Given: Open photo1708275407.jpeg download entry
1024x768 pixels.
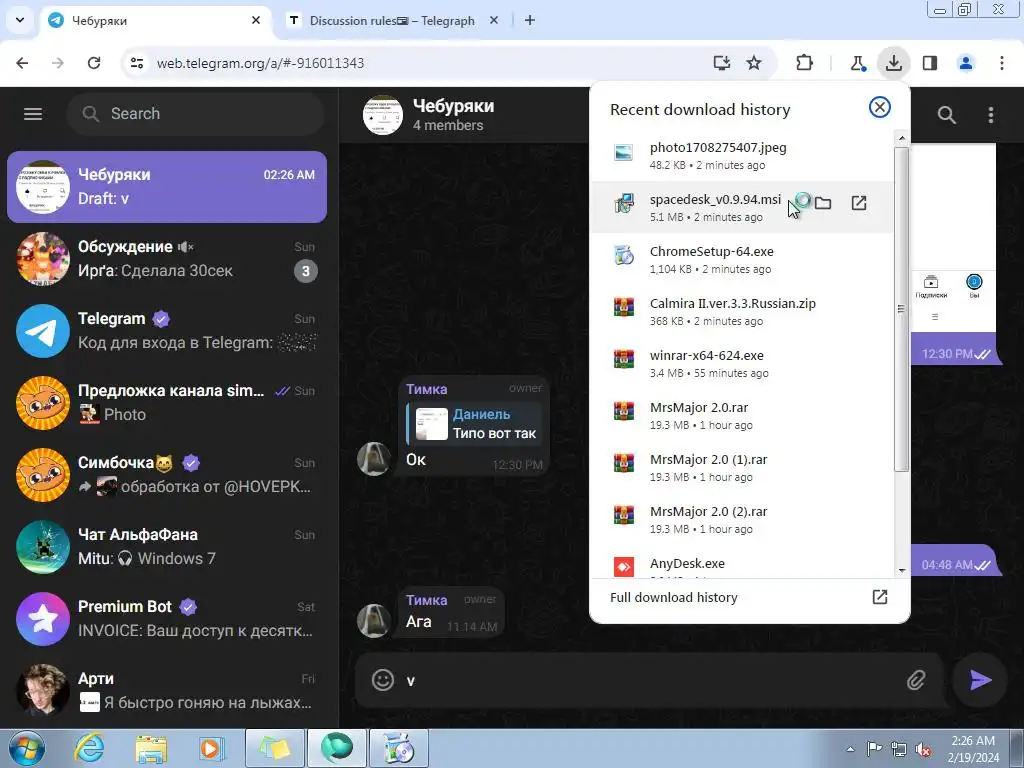Looking at the screenshot, I should pos(741,155).
